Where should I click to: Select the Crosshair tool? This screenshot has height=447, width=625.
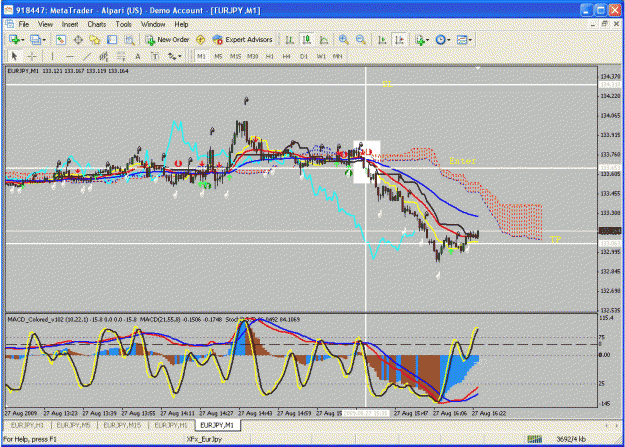click(x=32, y=56)
